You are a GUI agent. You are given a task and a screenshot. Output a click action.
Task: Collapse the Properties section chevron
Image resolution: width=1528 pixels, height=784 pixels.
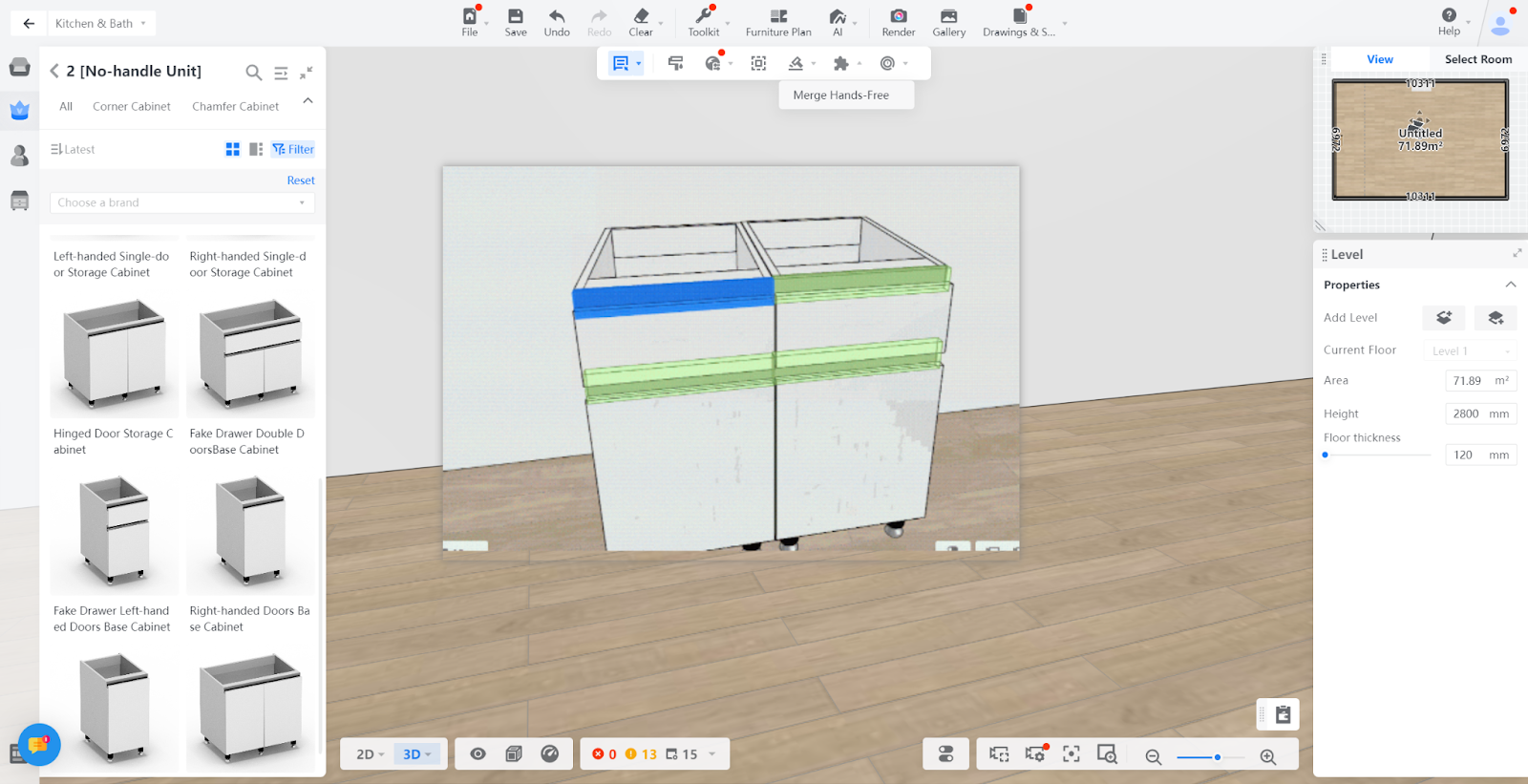(x=1510, y=285)
